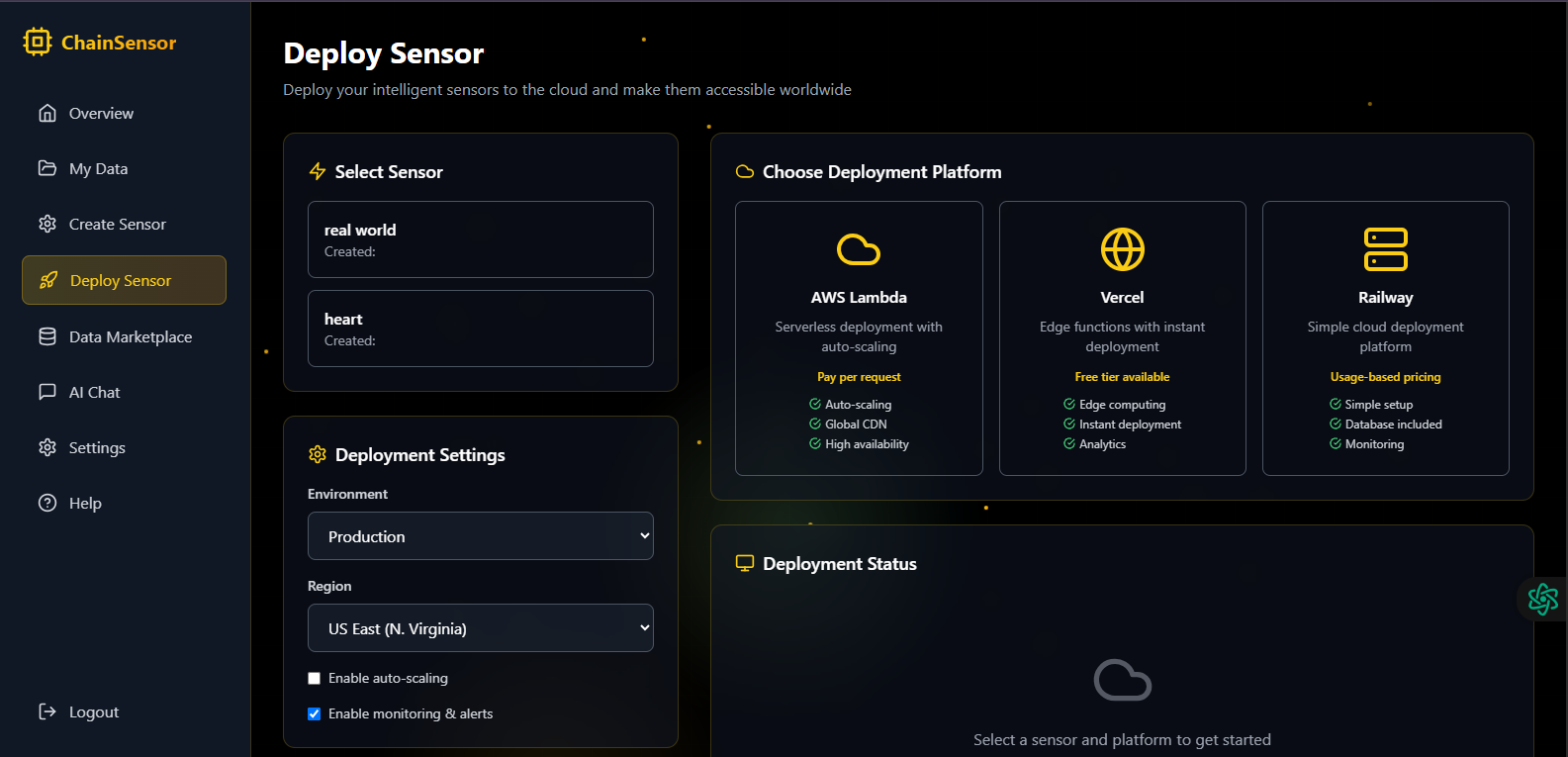Image resolution: width=1568 pixels, height=757 pixels.
Task: Open the floating atom widget icon
Action: tap(1543, 599)
